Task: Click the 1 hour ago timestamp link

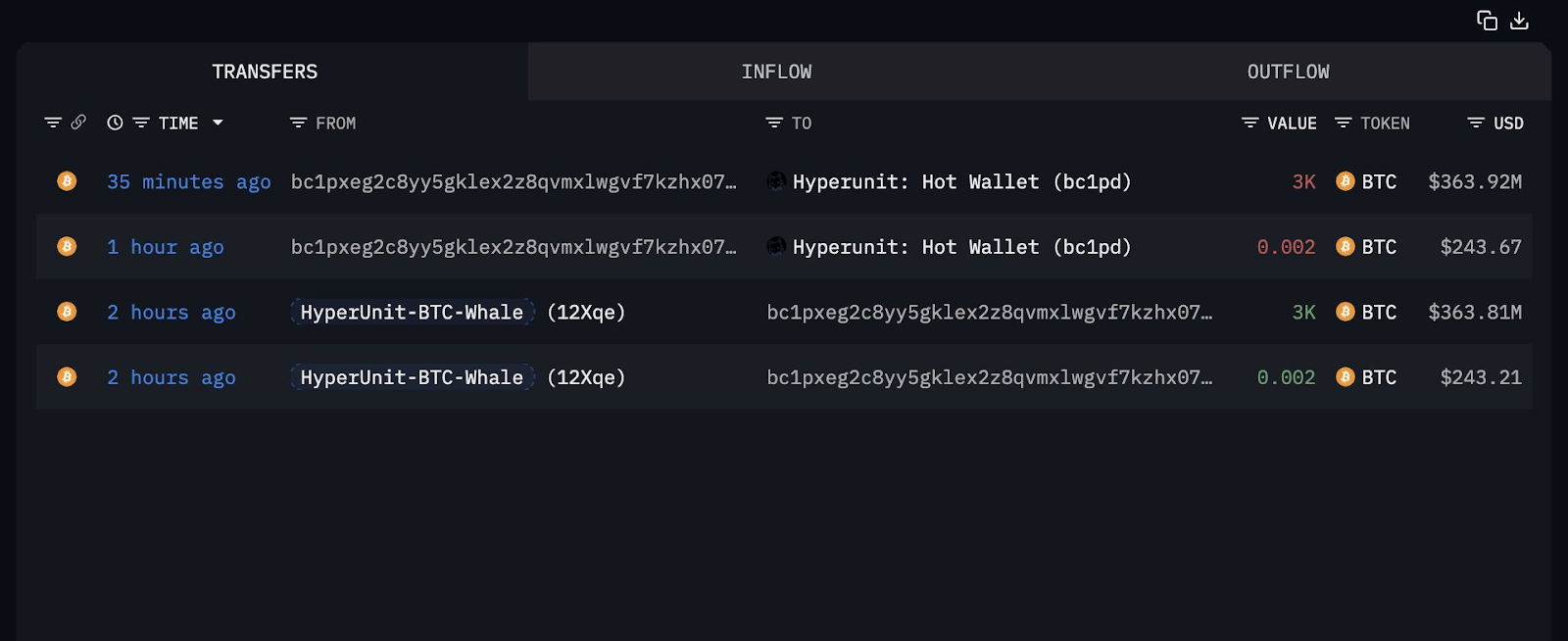Action: 165,247
